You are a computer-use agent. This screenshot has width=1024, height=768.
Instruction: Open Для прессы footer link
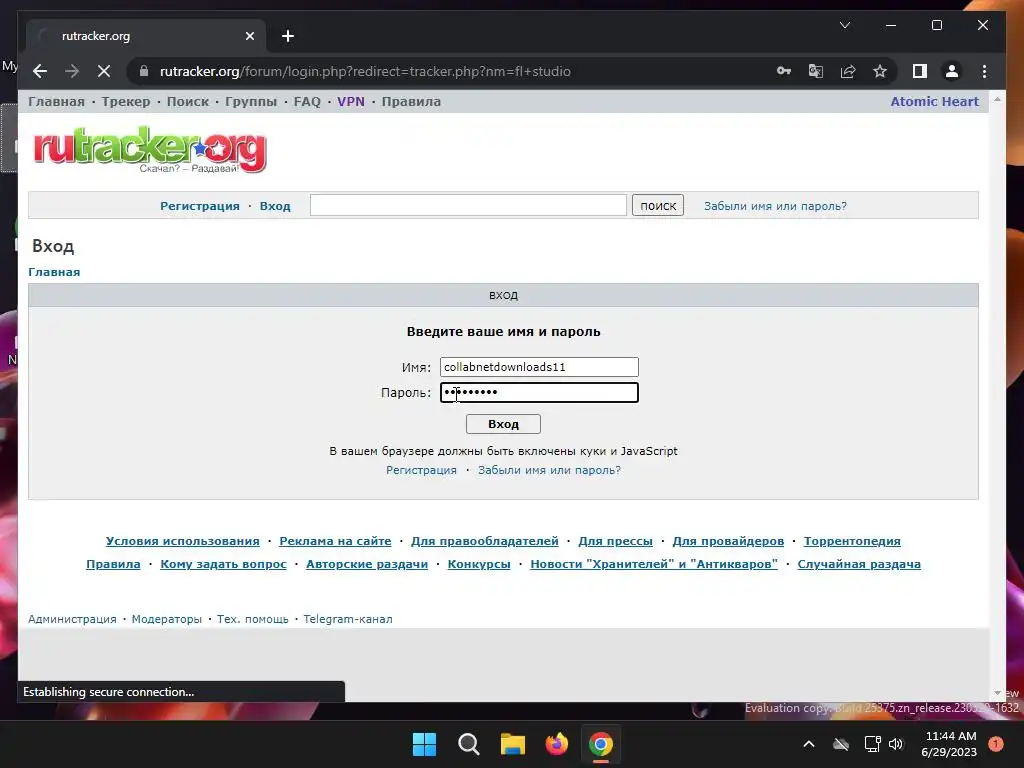pos(615,541)
